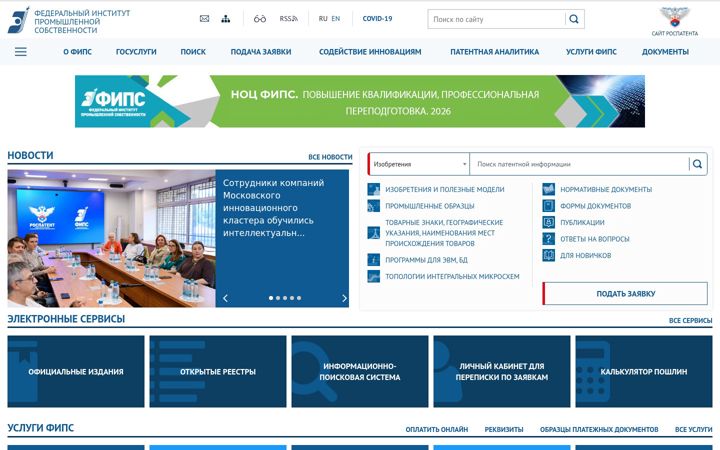Open Личный кабинет для переписки tile
Viewport: 720px width, 450px height.
click(x=502, y=371)
